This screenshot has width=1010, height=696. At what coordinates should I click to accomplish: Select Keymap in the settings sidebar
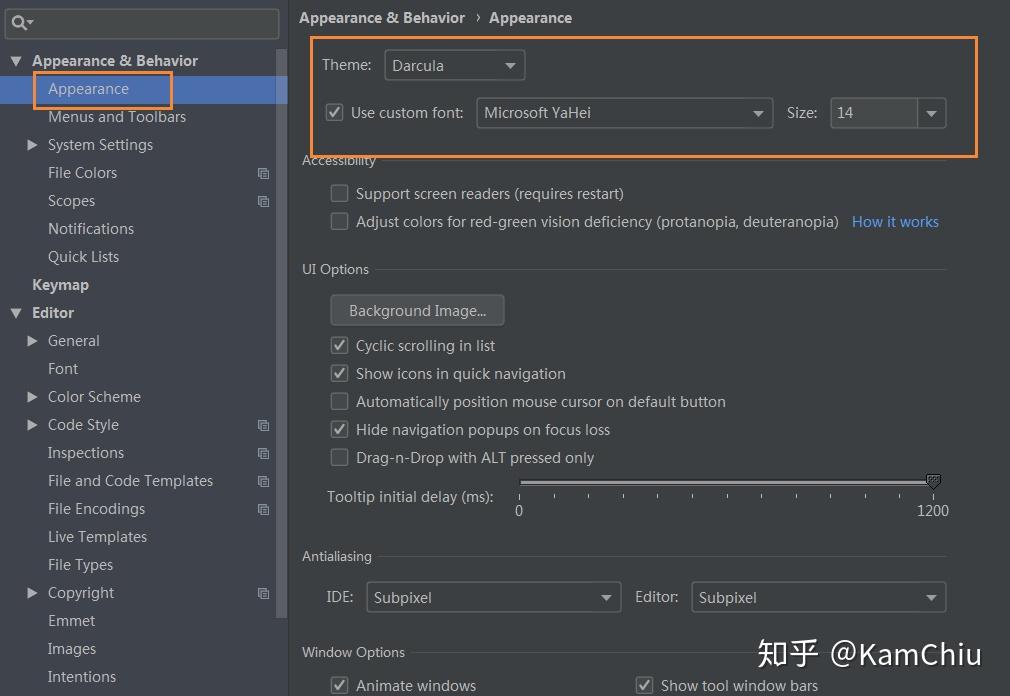62,285
